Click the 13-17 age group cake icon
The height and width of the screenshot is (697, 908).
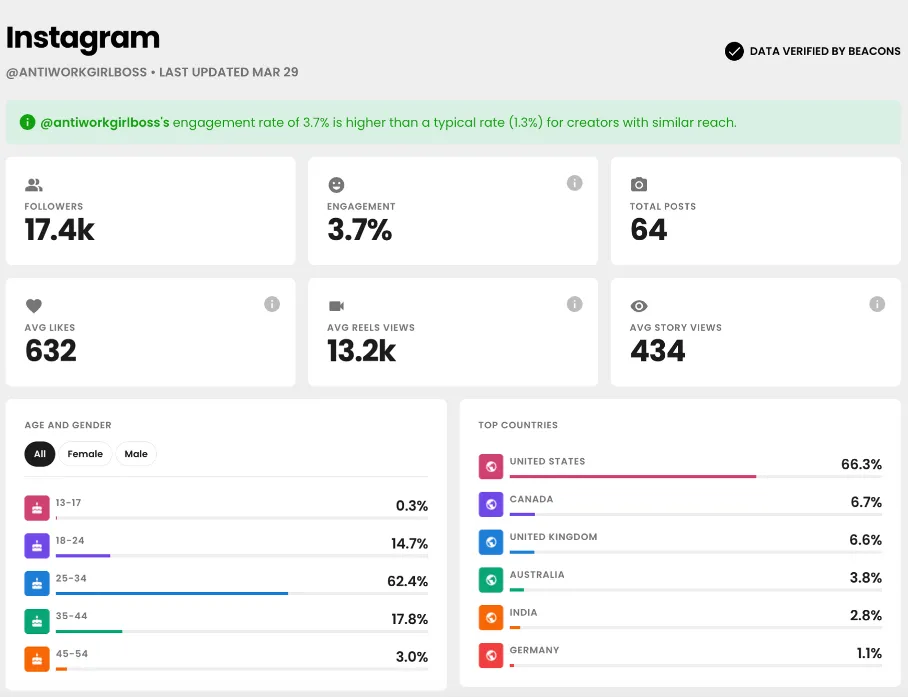[x=36, y=508]
